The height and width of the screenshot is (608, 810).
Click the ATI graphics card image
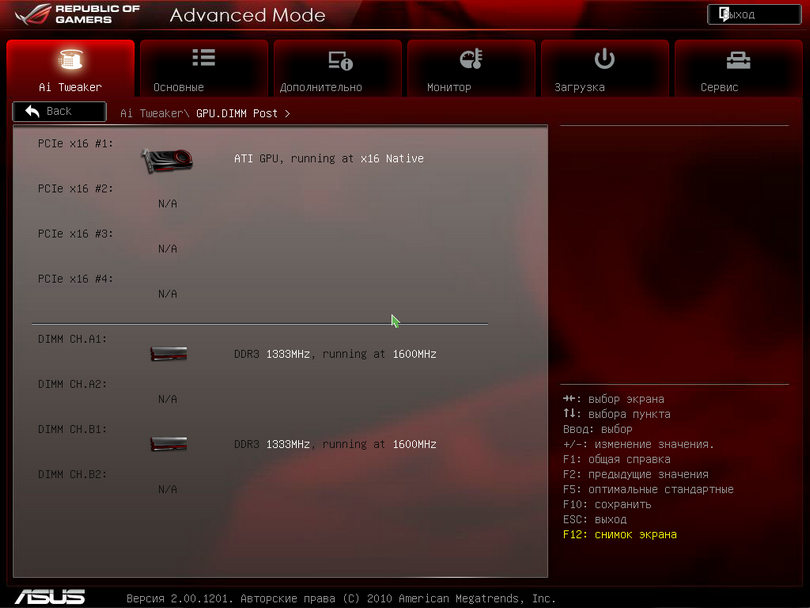tap(167, 158)
